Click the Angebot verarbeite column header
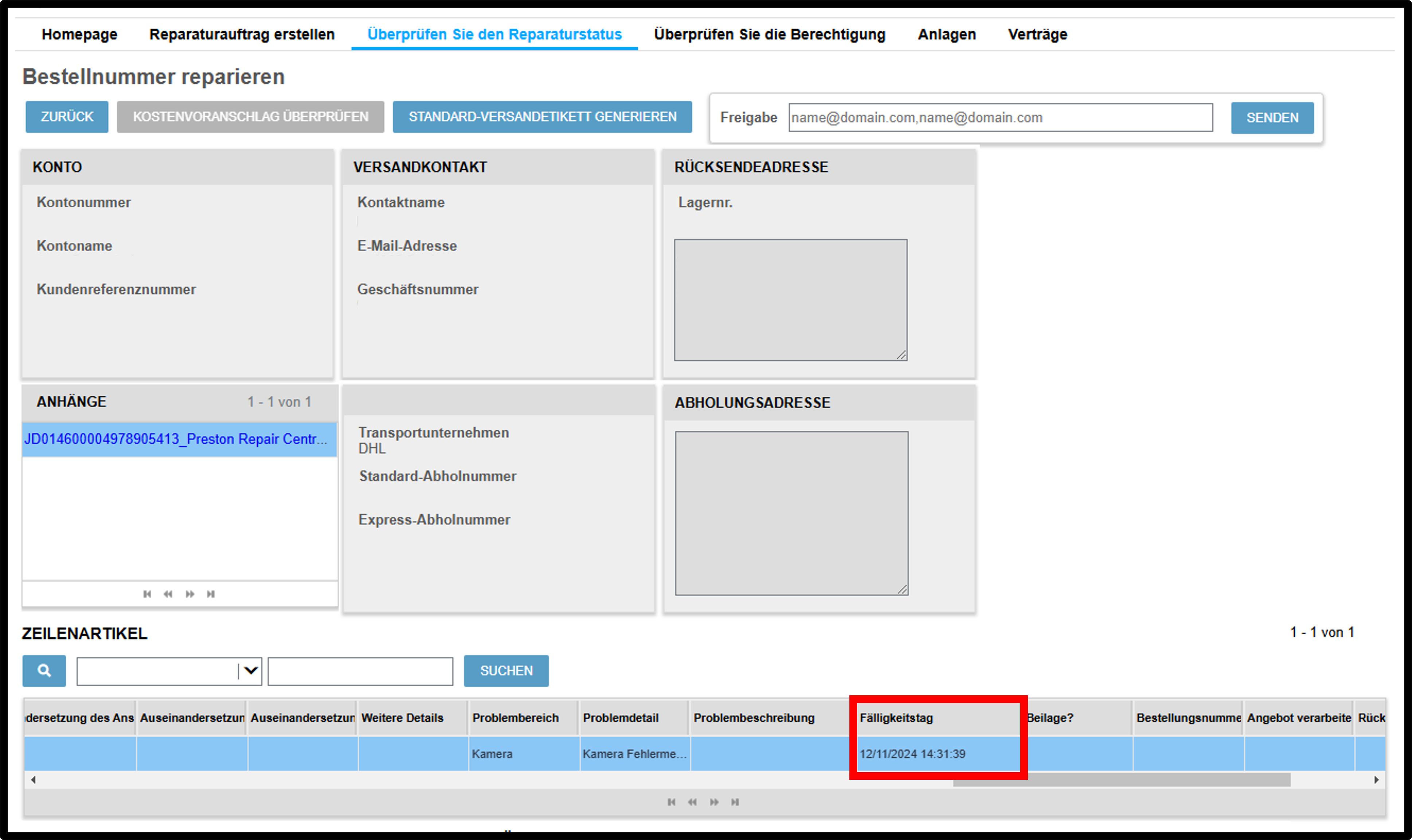The width and height of the screenshot is (1412, 840). (x=1299, y=718)
